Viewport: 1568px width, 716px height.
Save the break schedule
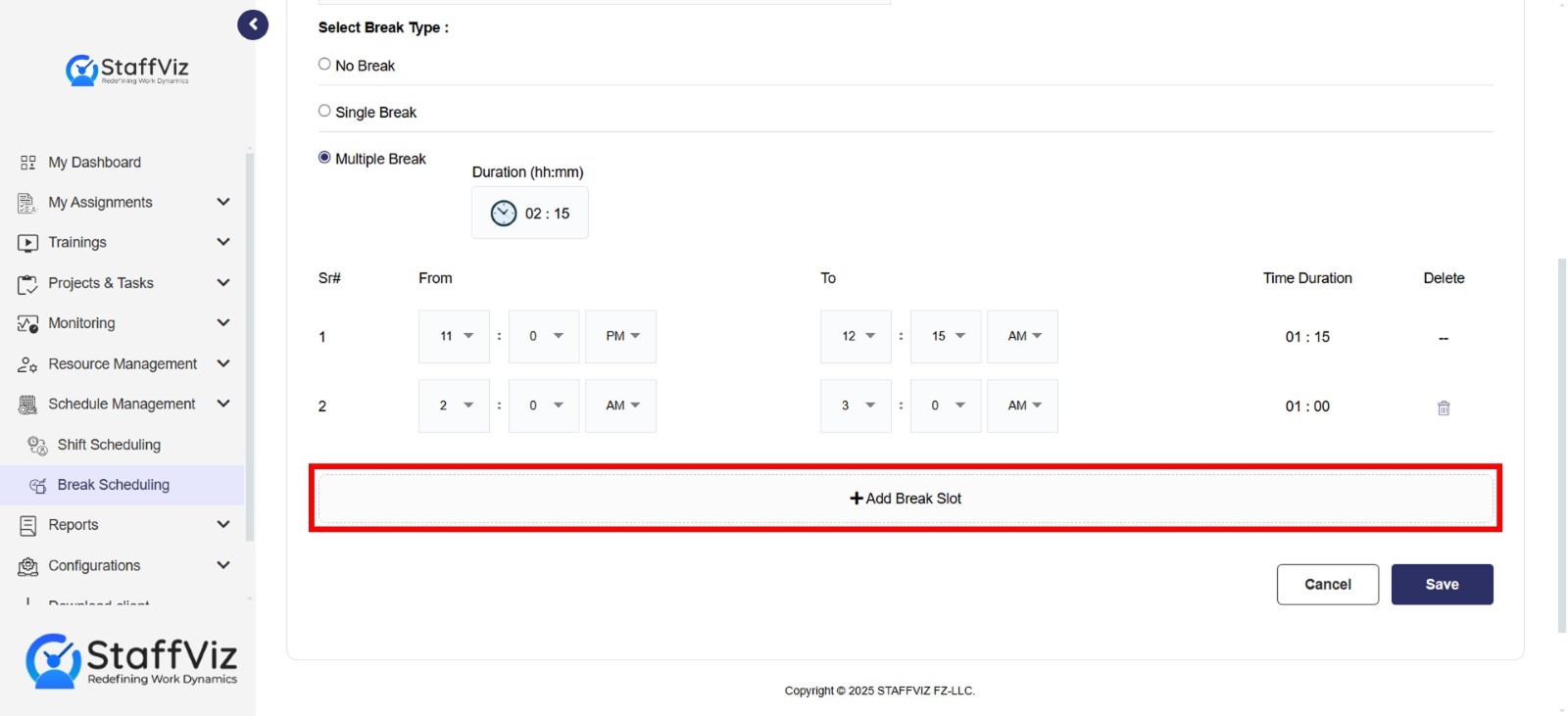pos(1443,585)
